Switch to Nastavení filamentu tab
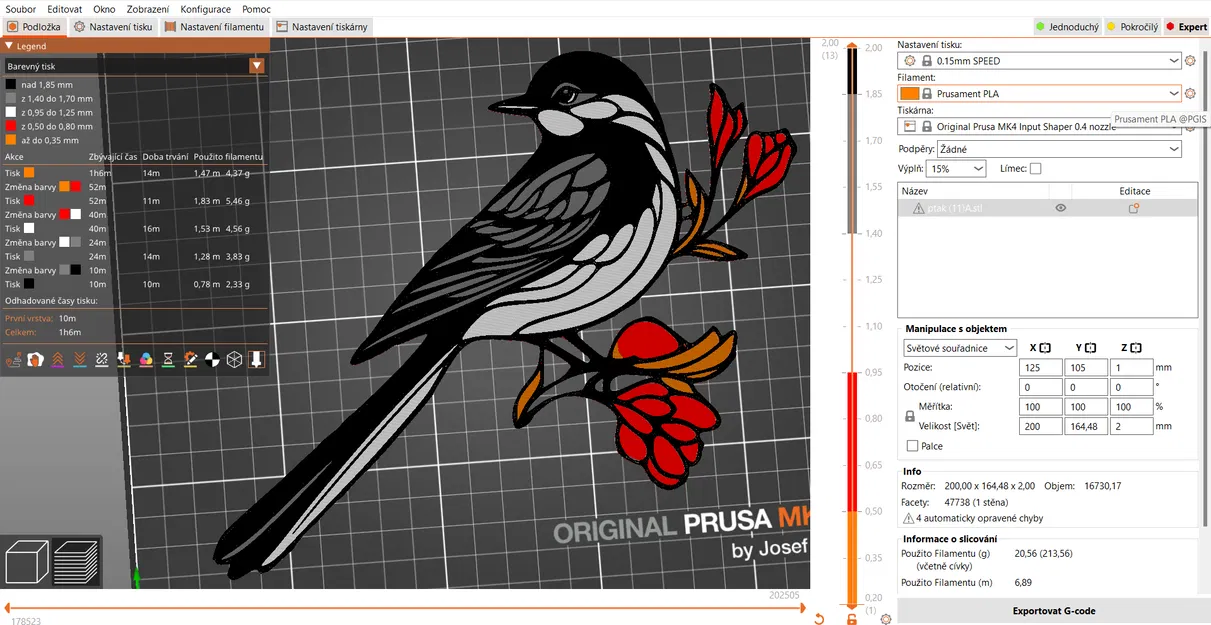 [215, 27]
